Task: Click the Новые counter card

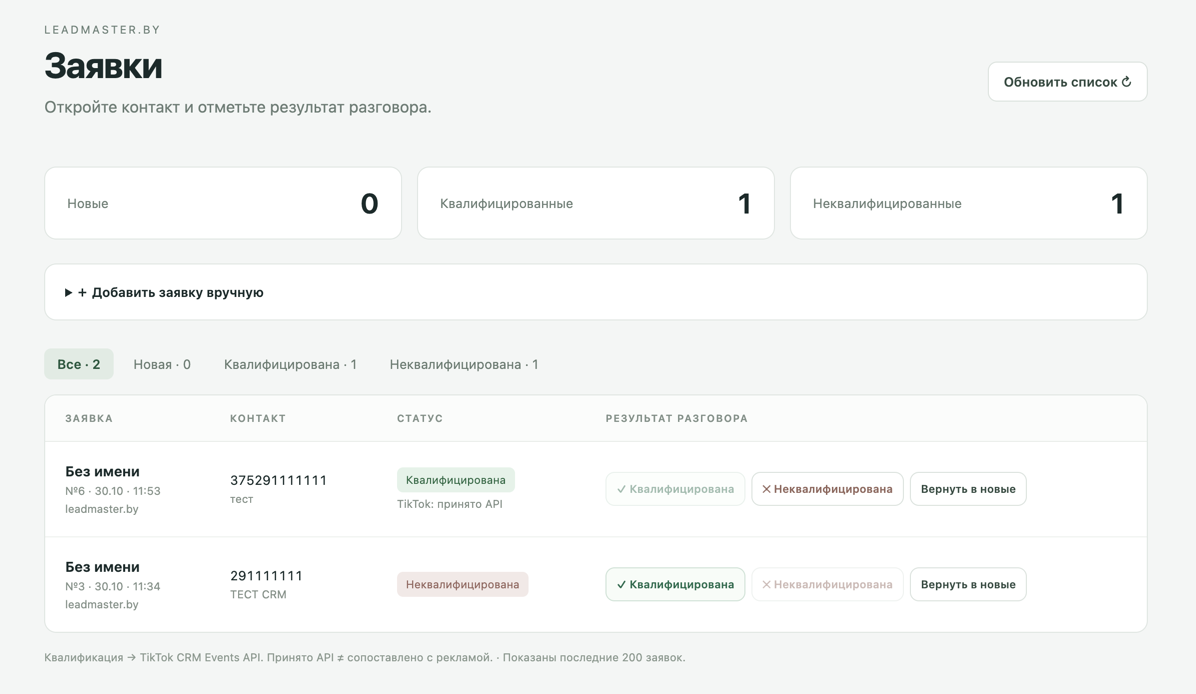Action: tap(223, 203)
